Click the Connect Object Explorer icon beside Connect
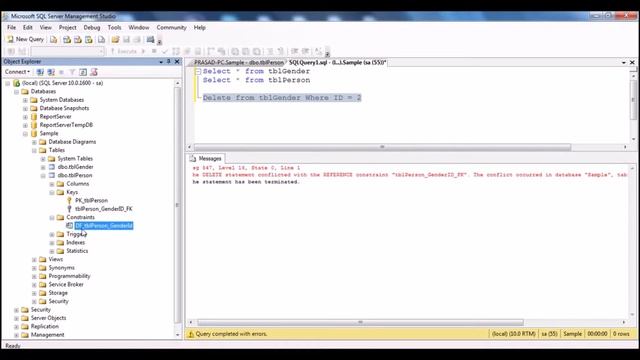Screen dimensions: 640x360 [x=40, y=72]
